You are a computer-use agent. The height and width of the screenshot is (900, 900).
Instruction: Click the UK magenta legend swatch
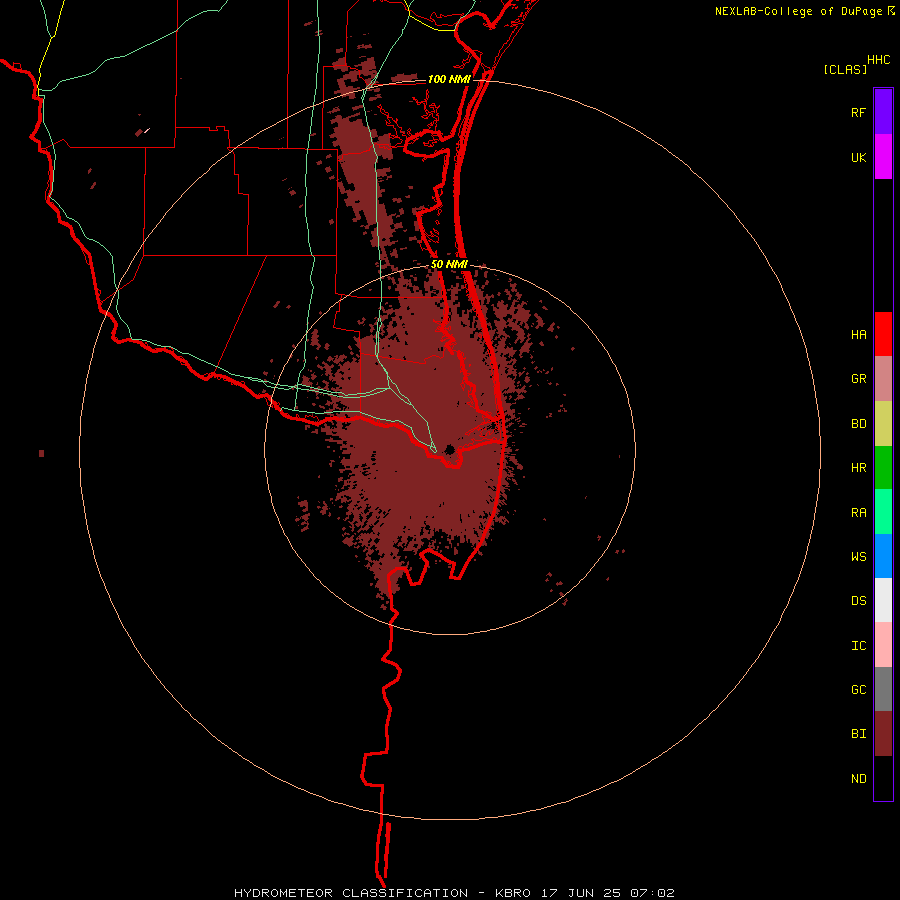[883, 157]
